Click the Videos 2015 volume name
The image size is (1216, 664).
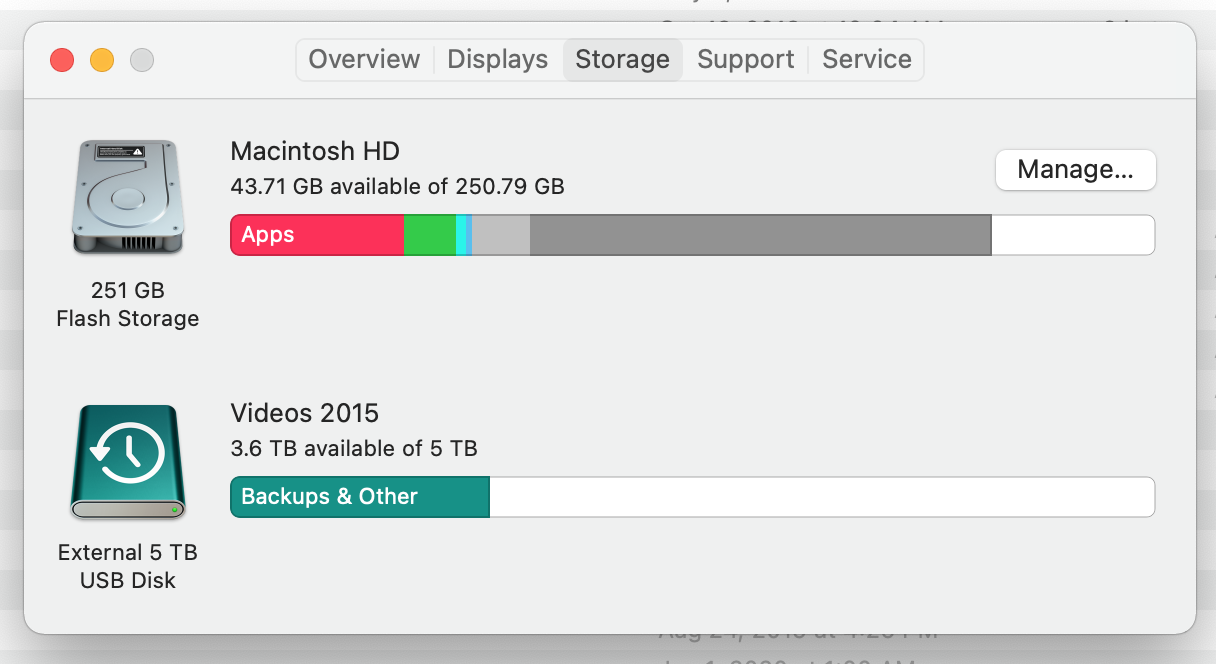tap(305, 413)
